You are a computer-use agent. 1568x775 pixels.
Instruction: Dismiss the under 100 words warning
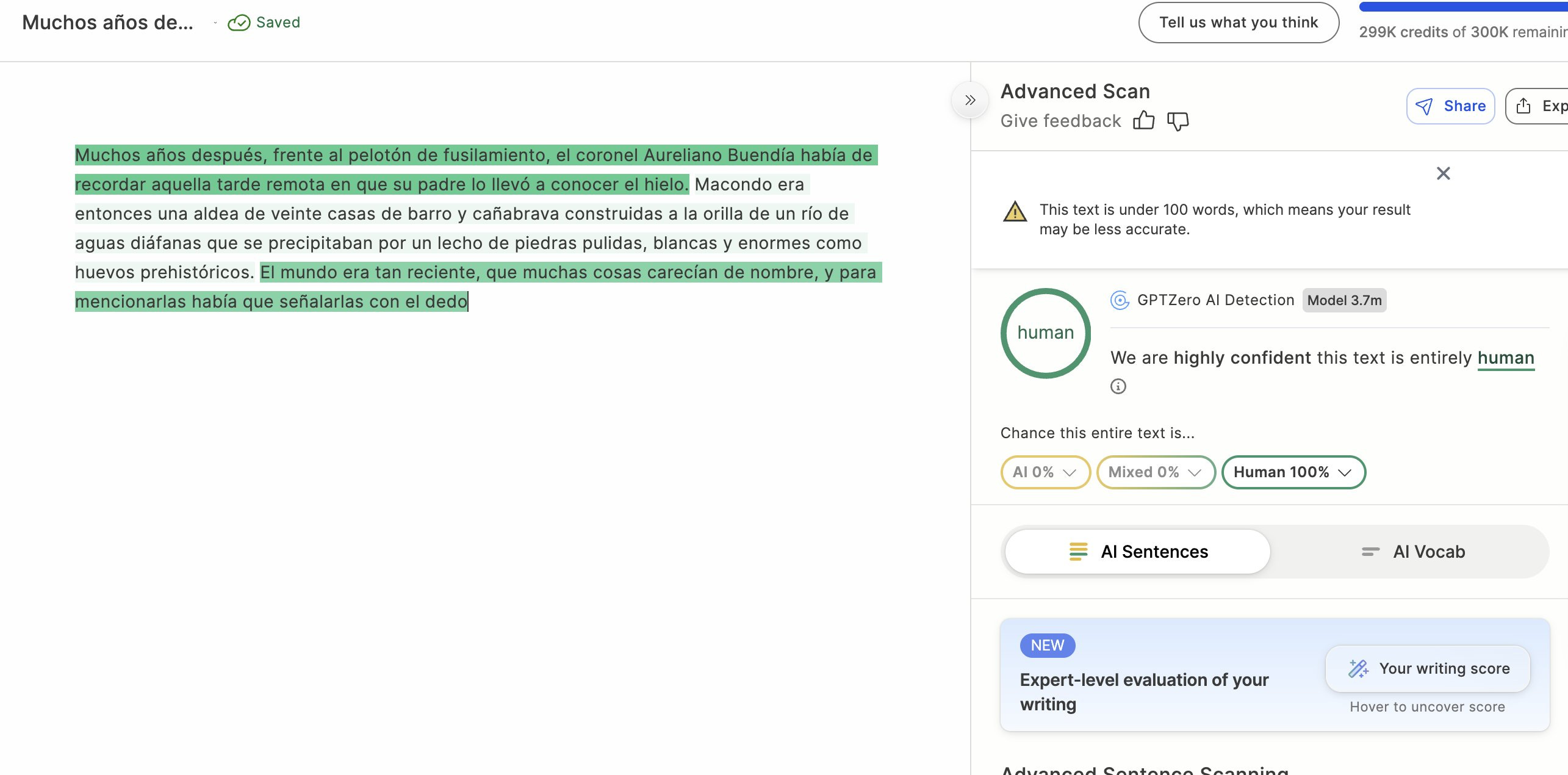(x=1443, y=173)
